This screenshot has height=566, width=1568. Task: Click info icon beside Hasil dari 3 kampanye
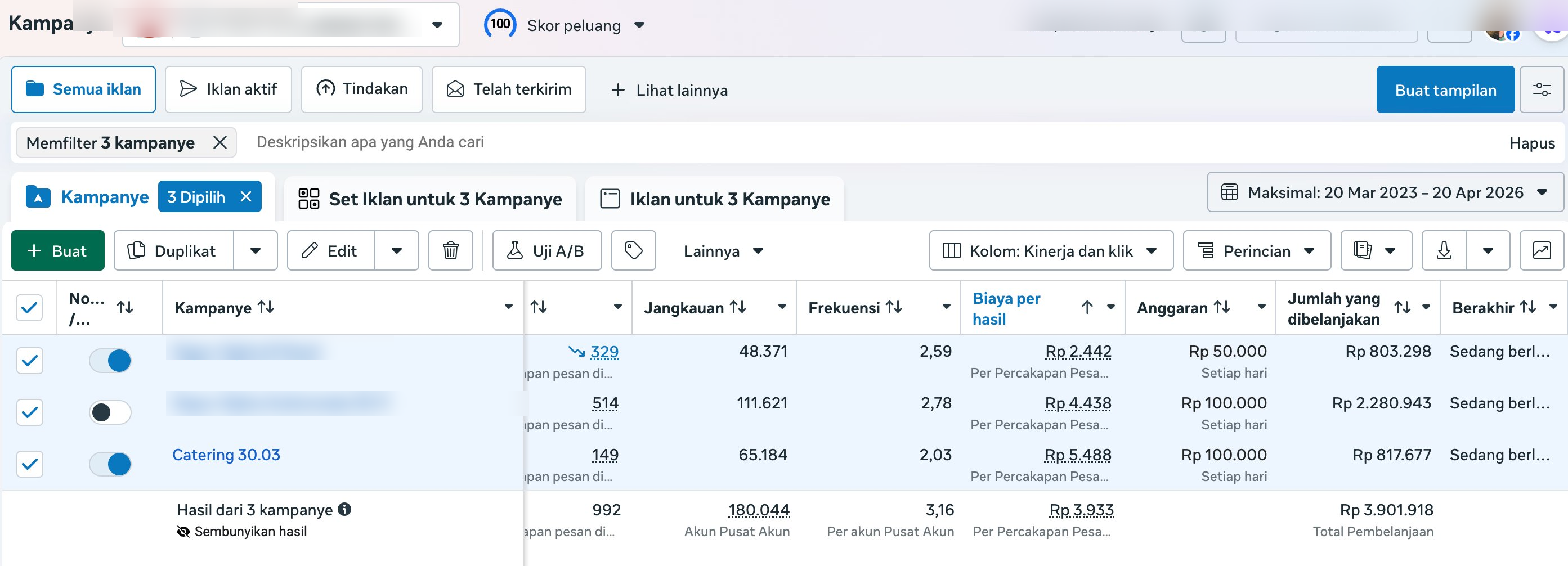344,509
